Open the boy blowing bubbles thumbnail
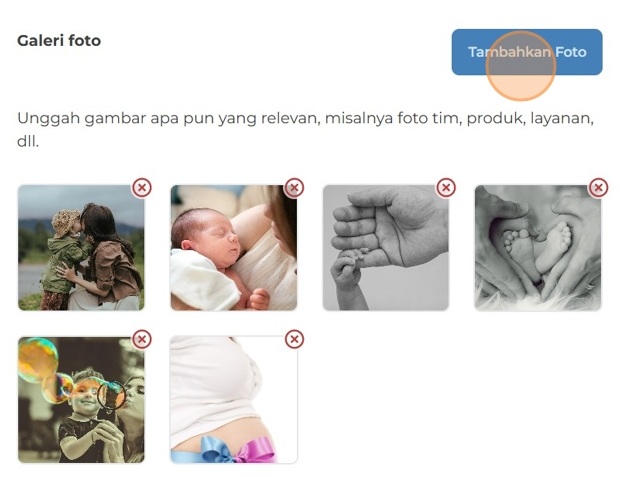Viewport: 620px width, 477px height. click(81, 399)
